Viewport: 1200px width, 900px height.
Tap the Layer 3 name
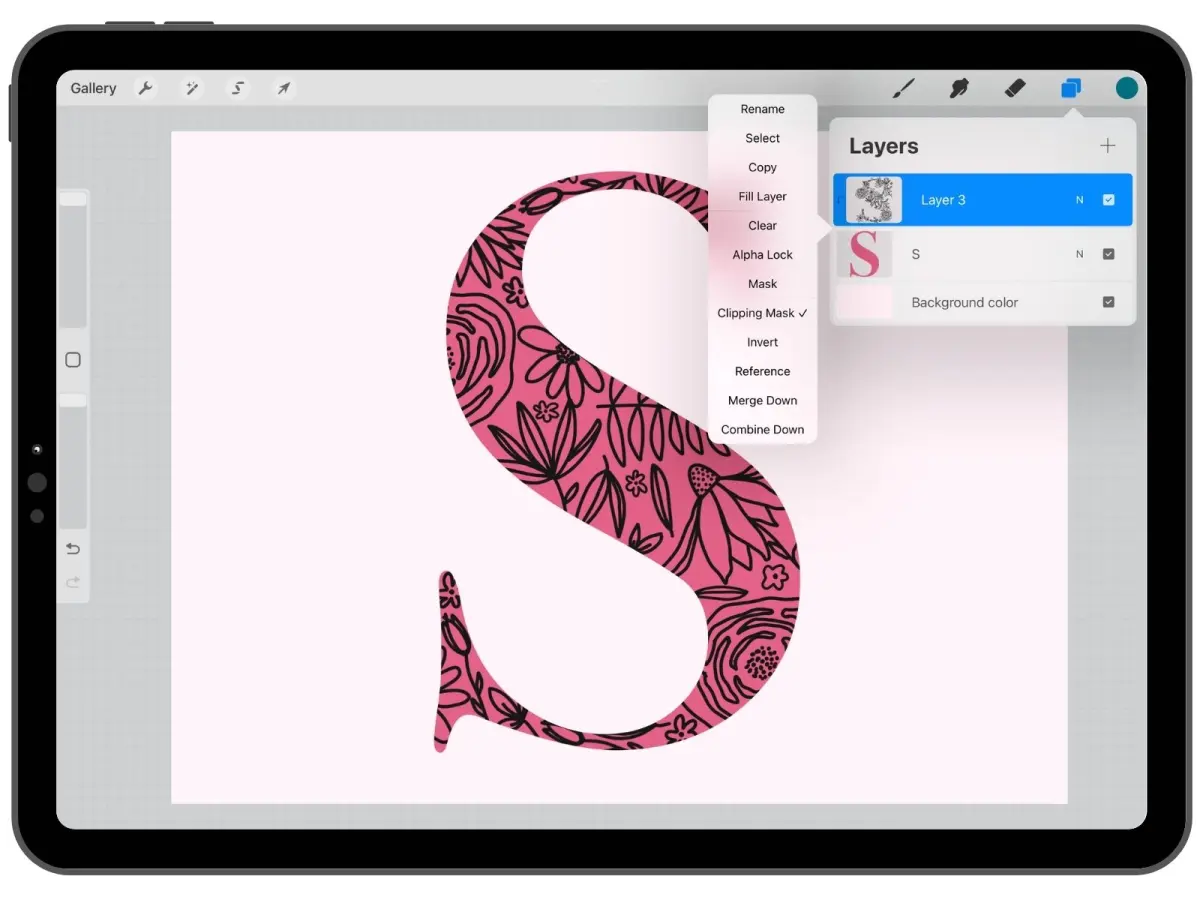943,200
